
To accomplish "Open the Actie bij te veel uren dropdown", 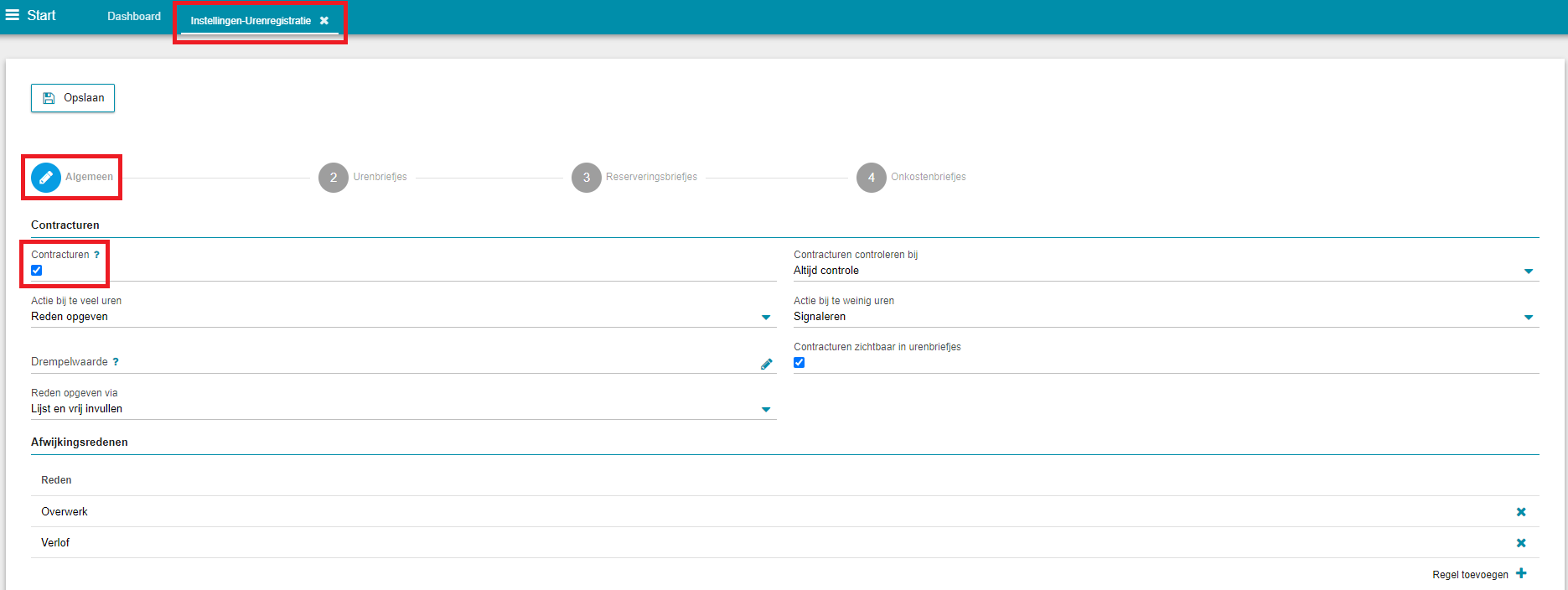I will tap(765, 318).
